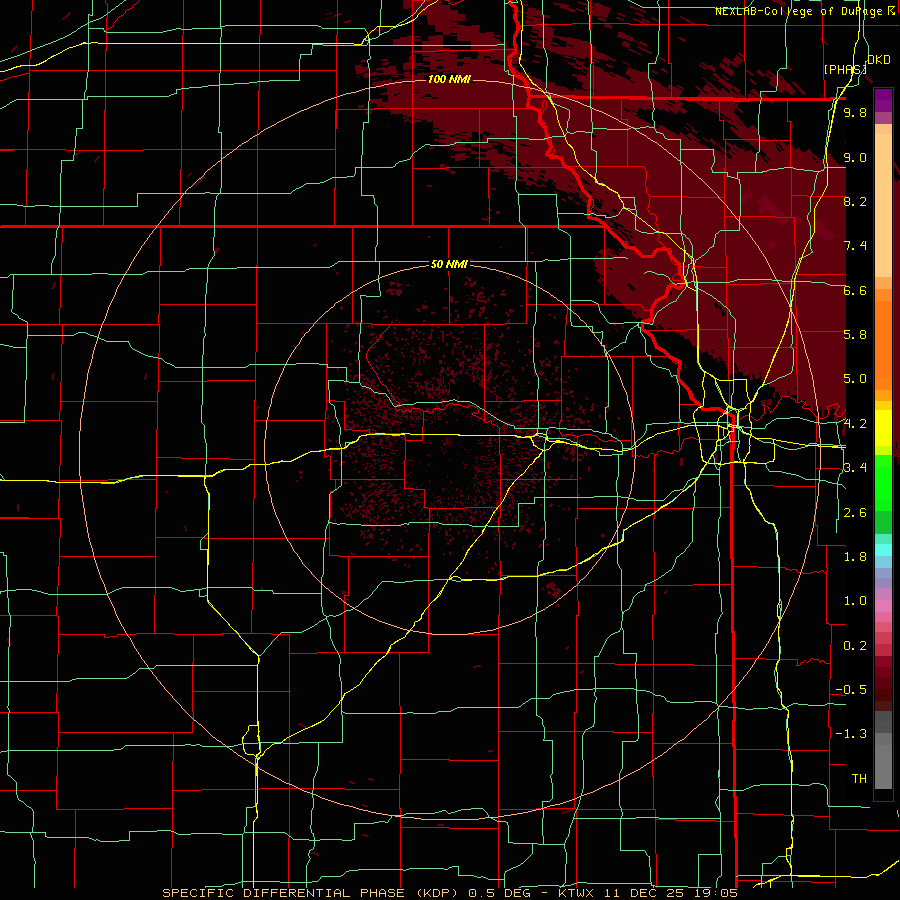Click the 50 NMI range ring label
Viewport: 900px width, 900px height.
[x=449, y=264]
